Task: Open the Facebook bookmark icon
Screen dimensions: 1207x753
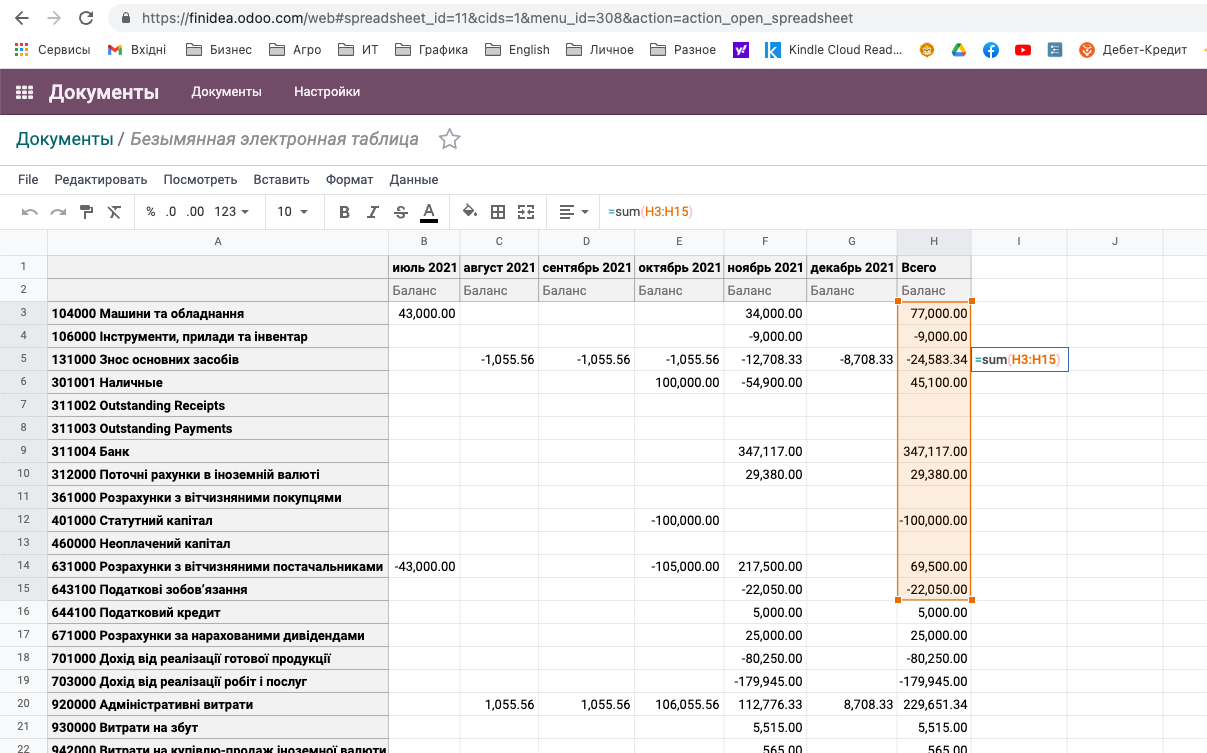Action: coord(991,49)
